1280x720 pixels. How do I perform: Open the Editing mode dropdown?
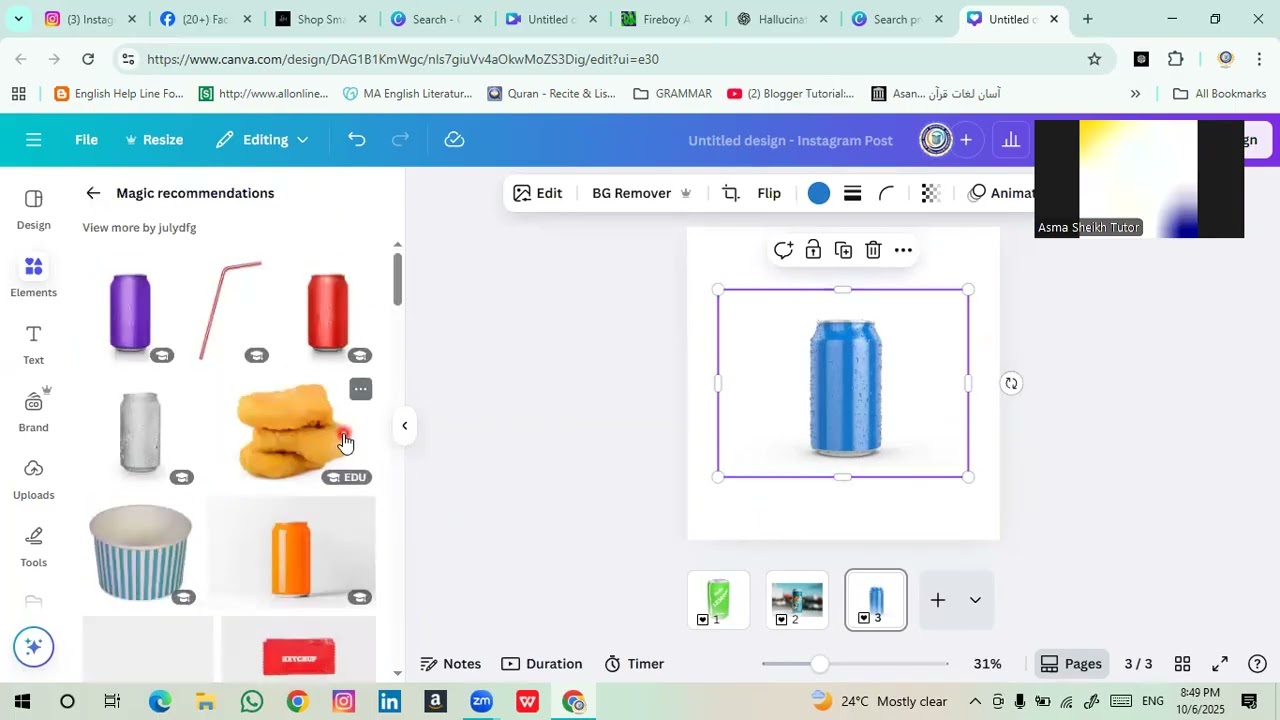tap(262, 140)
